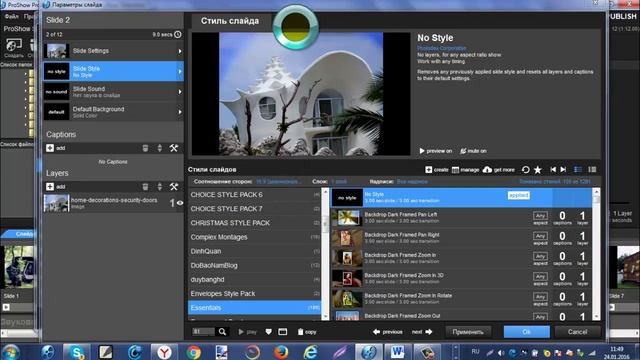Click the play style preview button
Screen dimensions: 640x360
point(247,332)
